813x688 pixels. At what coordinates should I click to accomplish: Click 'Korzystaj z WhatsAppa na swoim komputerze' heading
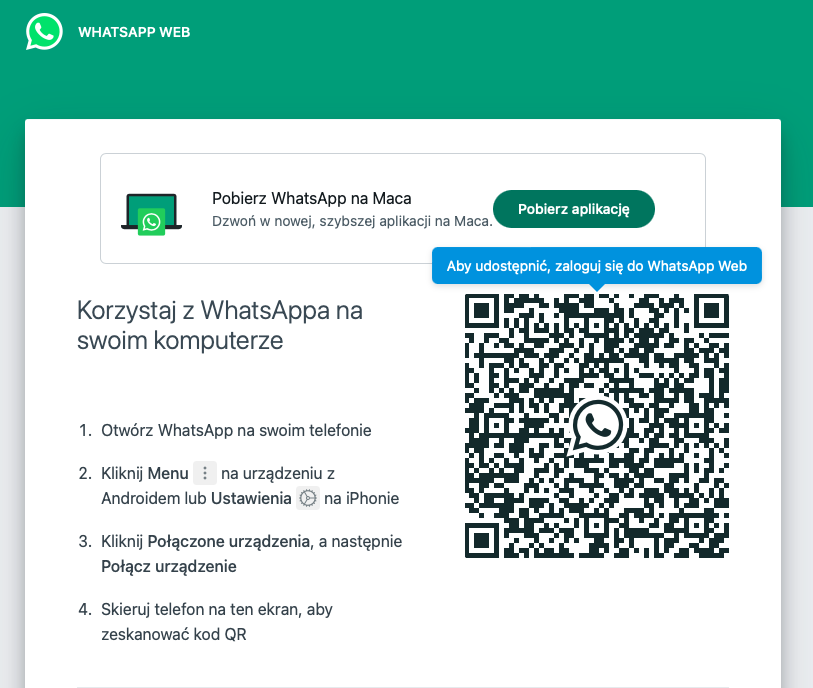220,326
